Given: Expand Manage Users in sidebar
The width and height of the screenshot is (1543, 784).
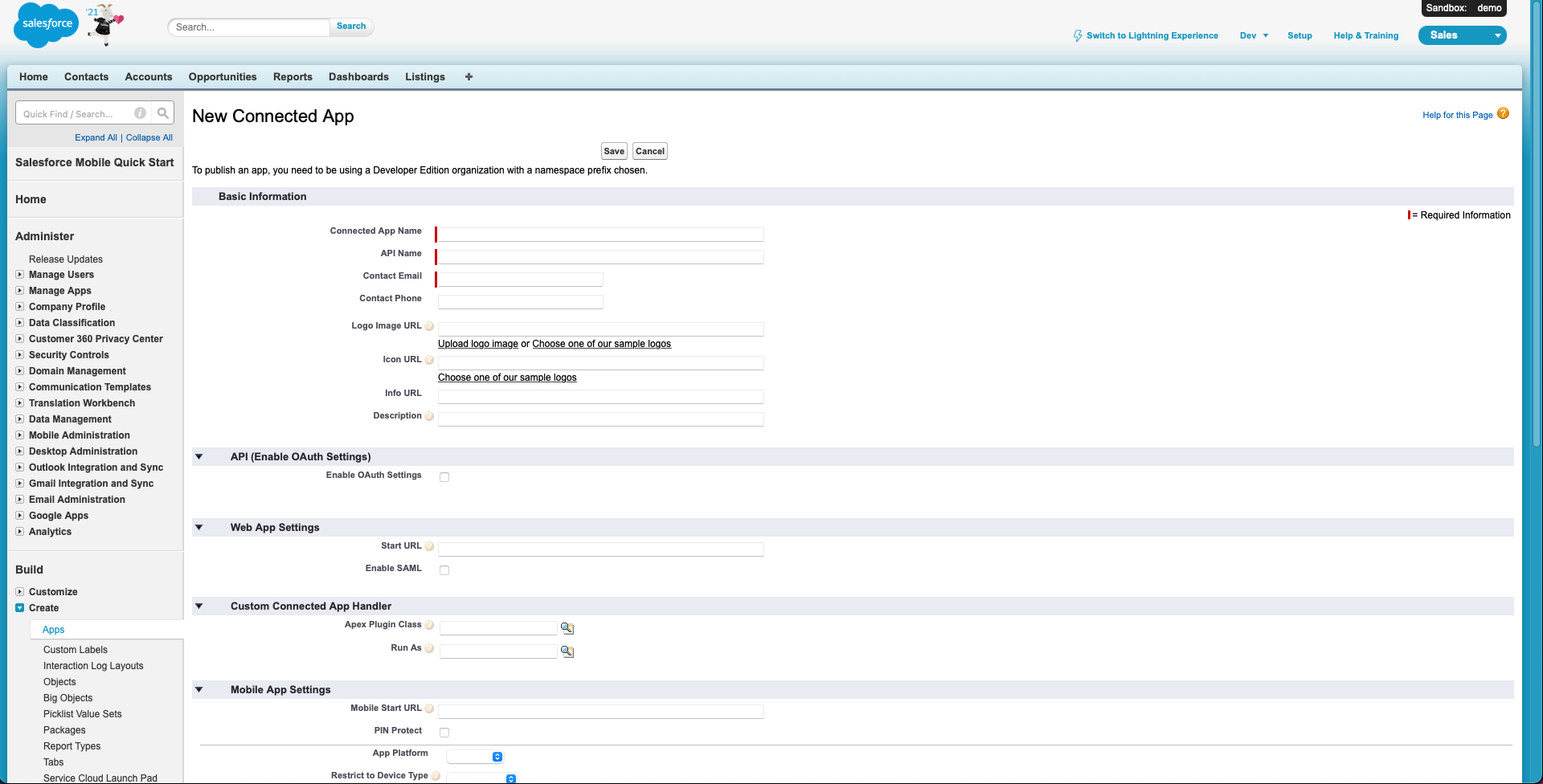Looking at the screenshot, I should coord(20,275).
